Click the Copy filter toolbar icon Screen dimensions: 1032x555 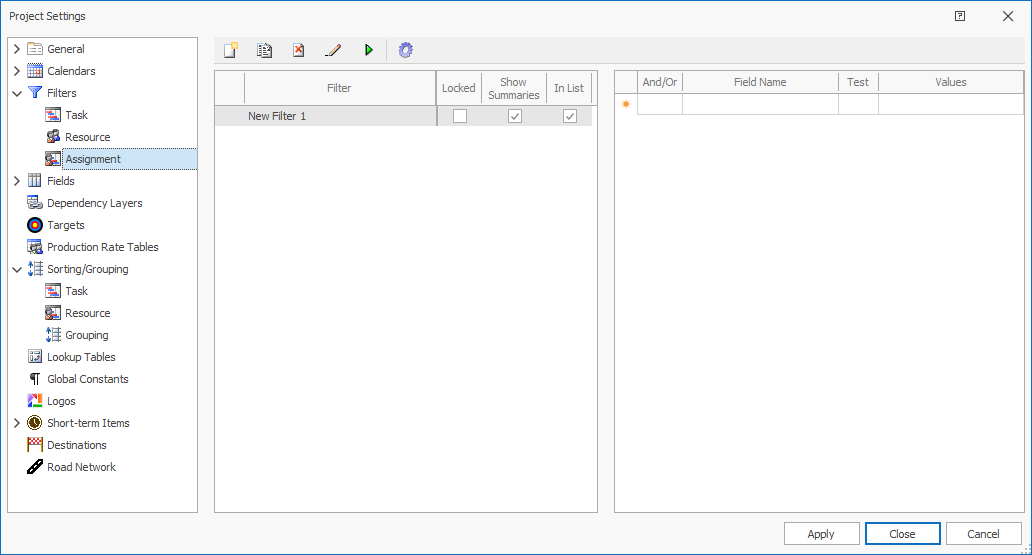tap(264, 50)
